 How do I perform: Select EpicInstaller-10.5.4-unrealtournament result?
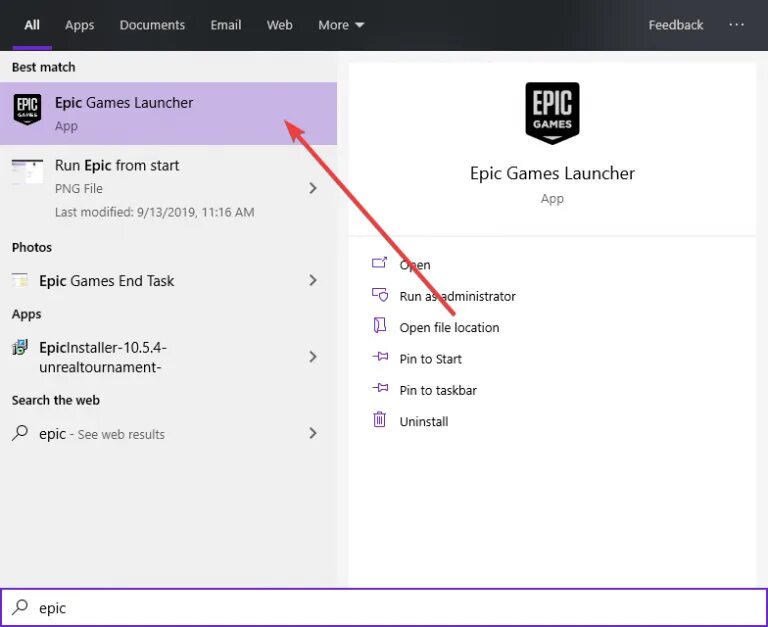click(168, 357)
